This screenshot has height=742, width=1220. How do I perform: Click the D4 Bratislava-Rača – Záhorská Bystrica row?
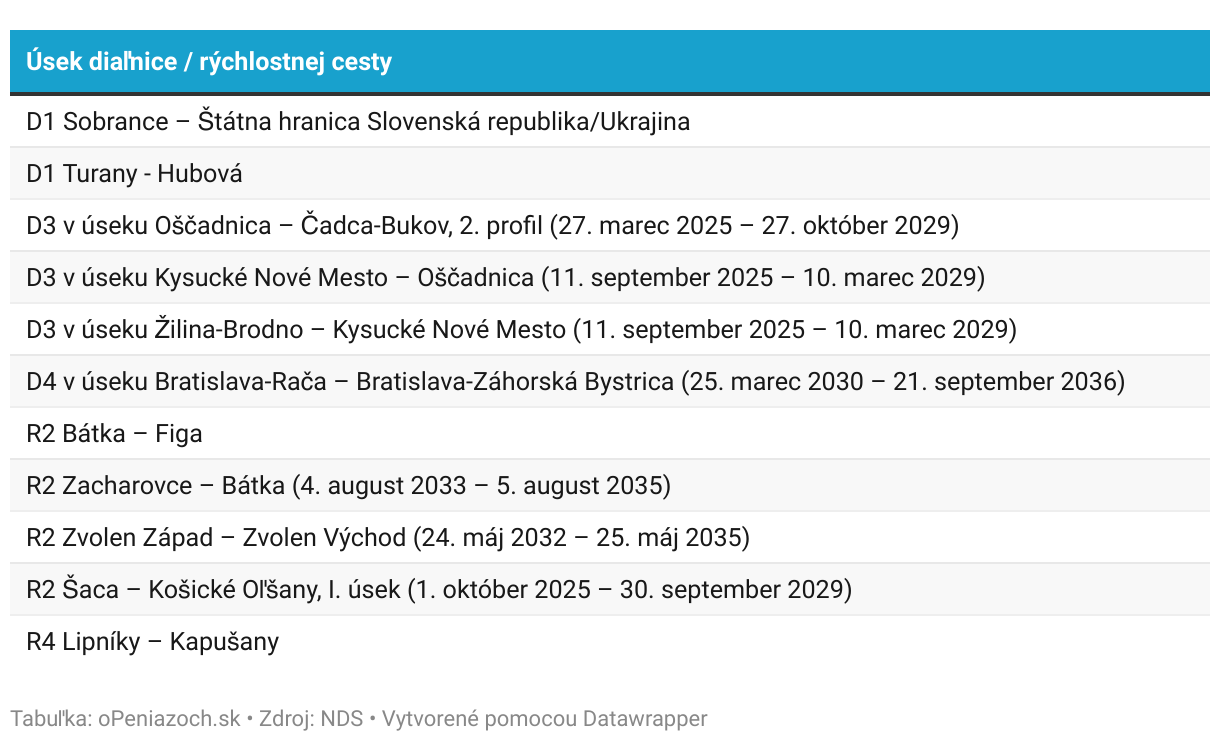610,382
